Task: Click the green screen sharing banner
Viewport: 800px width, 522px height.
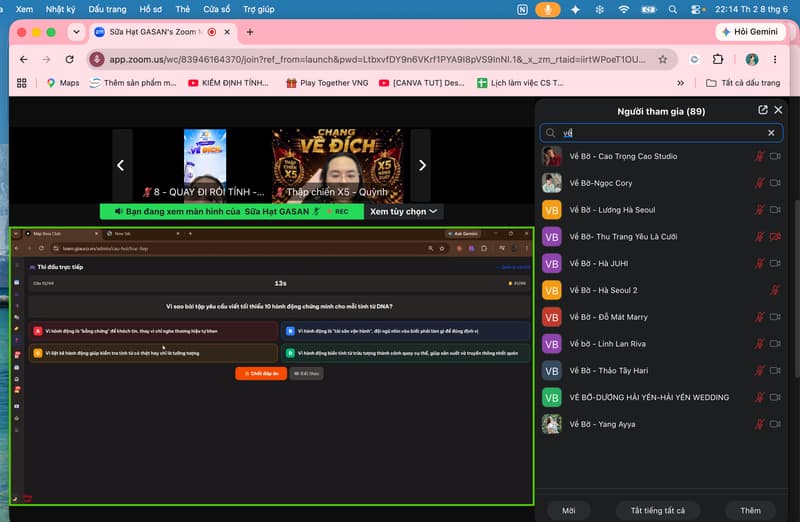Action: [x=232, y=211]
